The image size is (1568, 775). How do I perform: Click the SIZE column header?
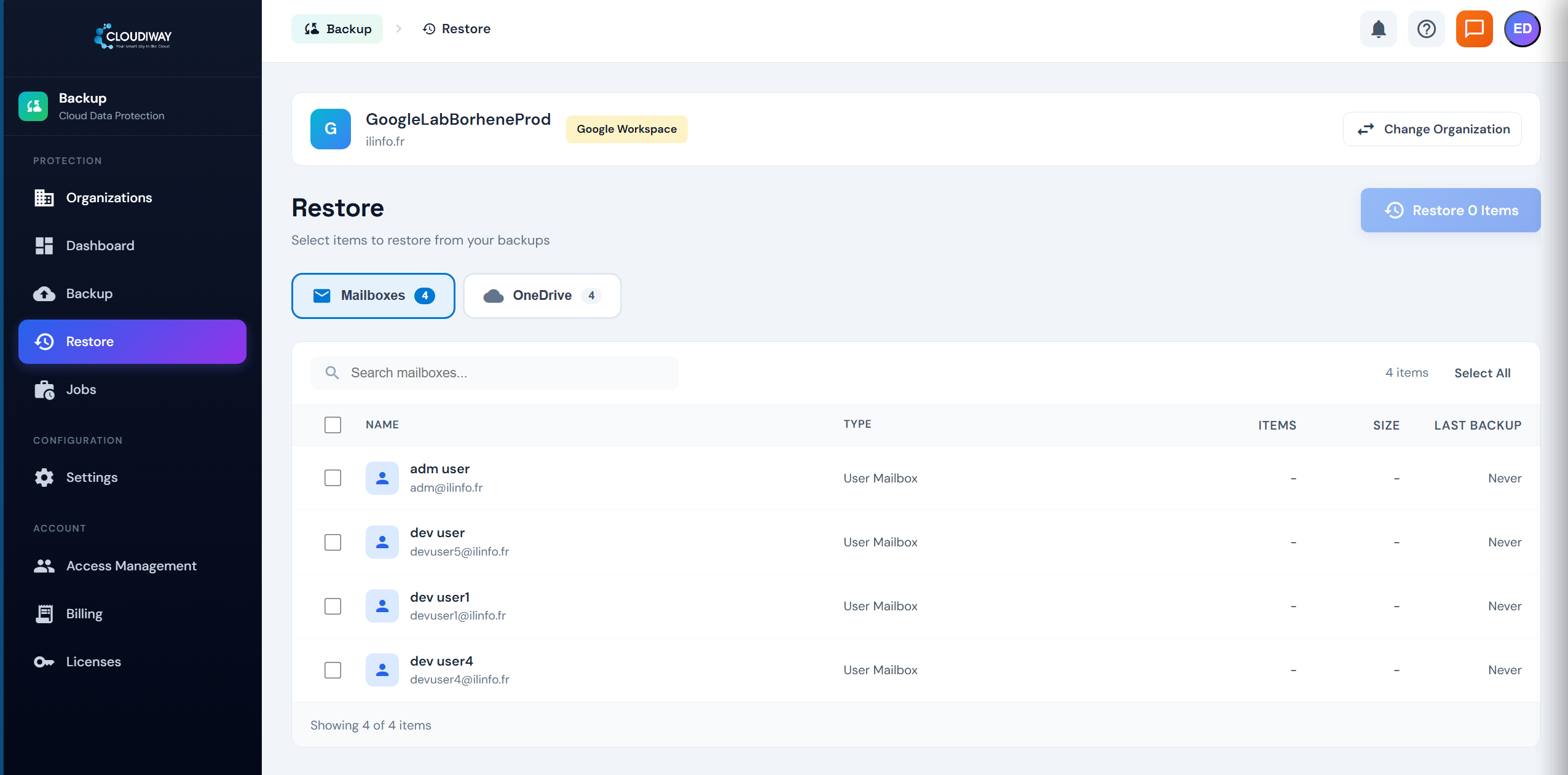coord(1386,425)
